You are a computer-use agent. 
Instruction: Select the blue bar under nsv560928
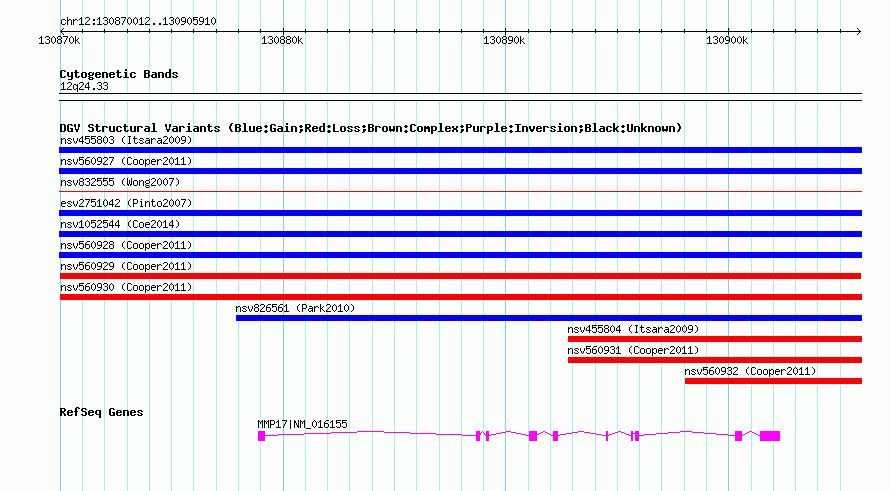(460, 255)
